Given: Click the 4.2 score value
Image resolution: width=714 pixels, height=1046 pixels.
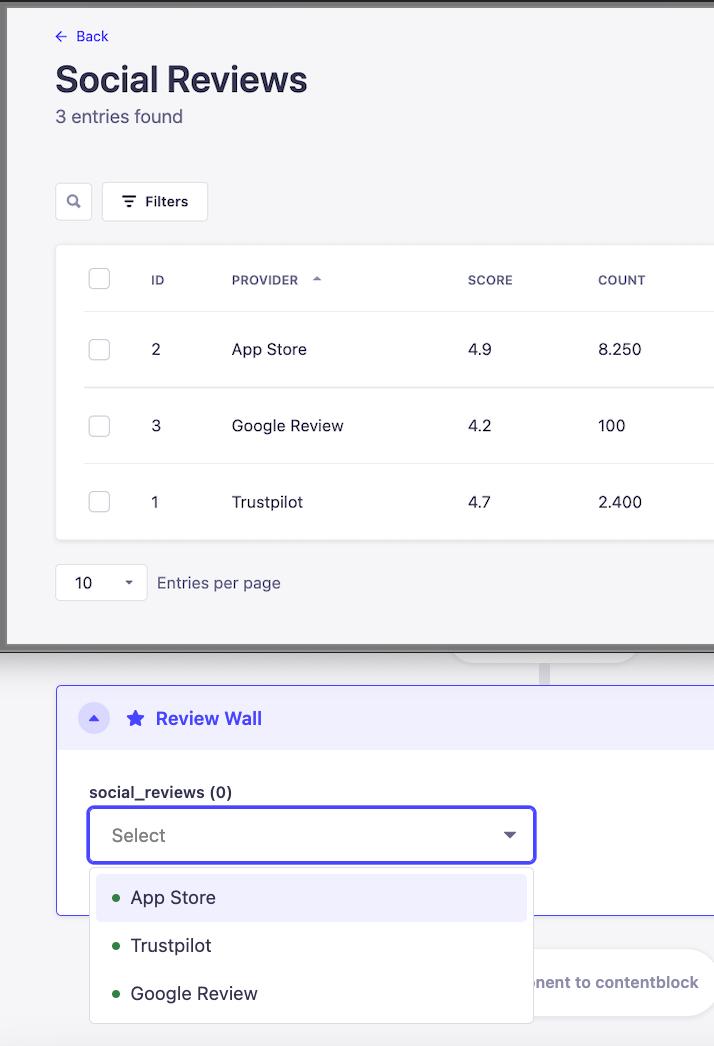Looking at the screenshot, I should click(x=480, y=426).
